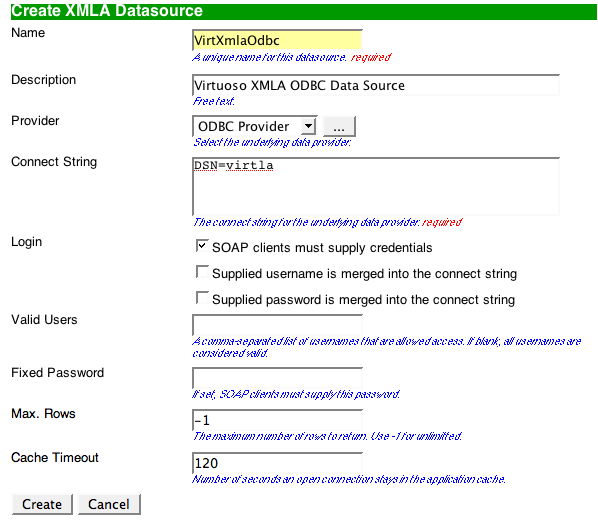Click the "Create XMLA Datasource" heading

tap(107, 11)
